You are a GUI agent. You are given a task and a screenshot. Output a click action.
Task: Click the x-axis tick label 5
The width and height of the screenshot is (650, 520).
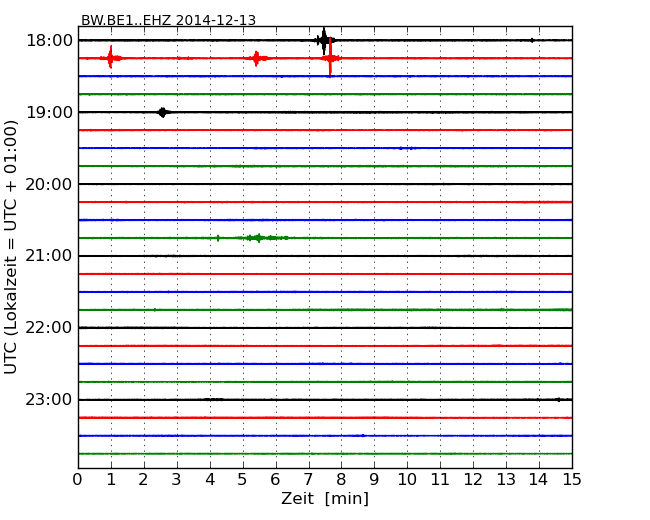click(x=242, y=480)
